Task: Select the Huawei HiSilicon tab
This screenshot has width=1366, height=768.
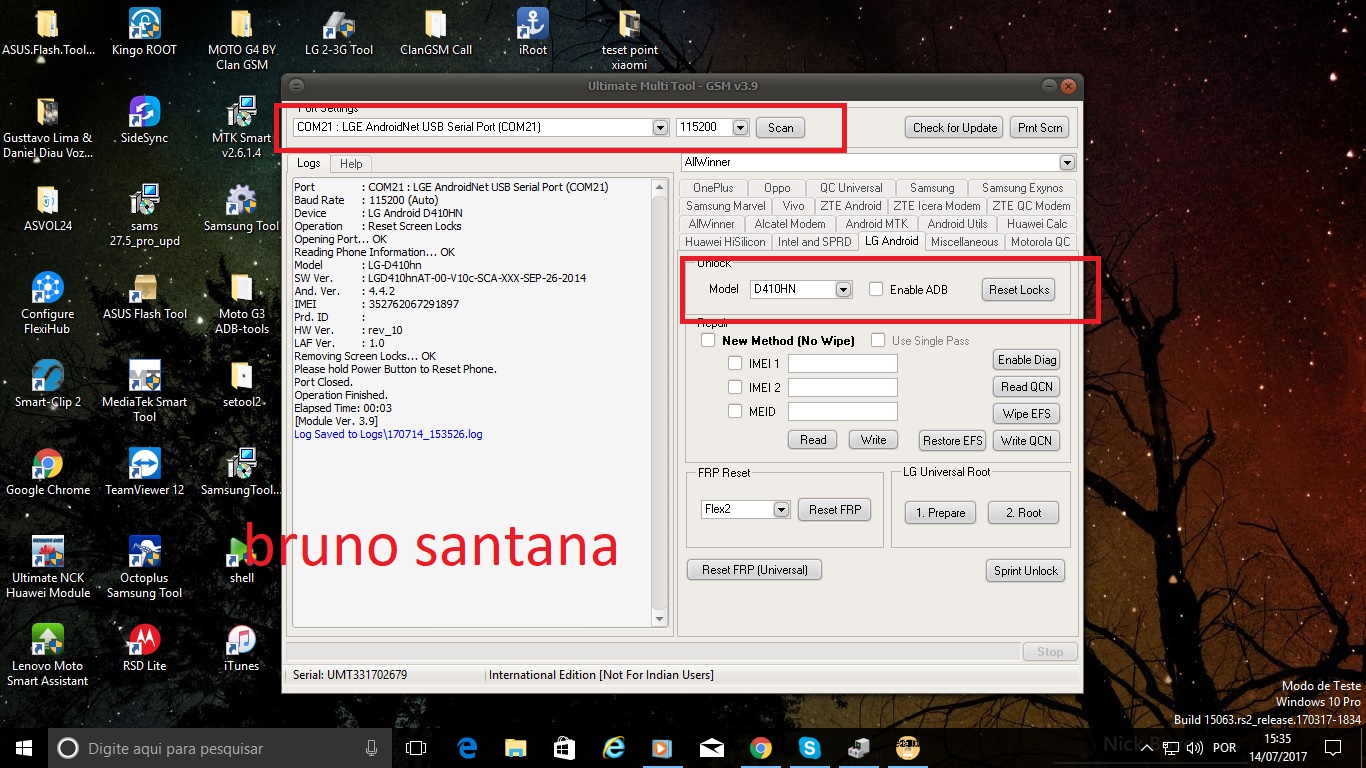Action: tap(725, 242)
